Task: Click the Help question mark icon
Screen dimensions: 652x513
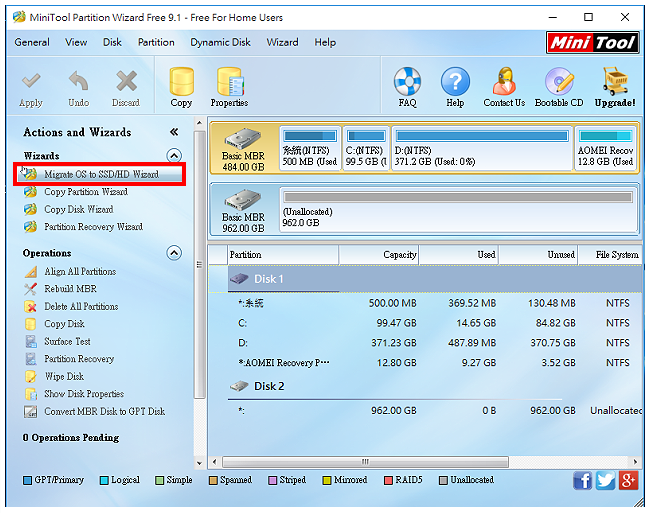Action: [x=455, y=81]
